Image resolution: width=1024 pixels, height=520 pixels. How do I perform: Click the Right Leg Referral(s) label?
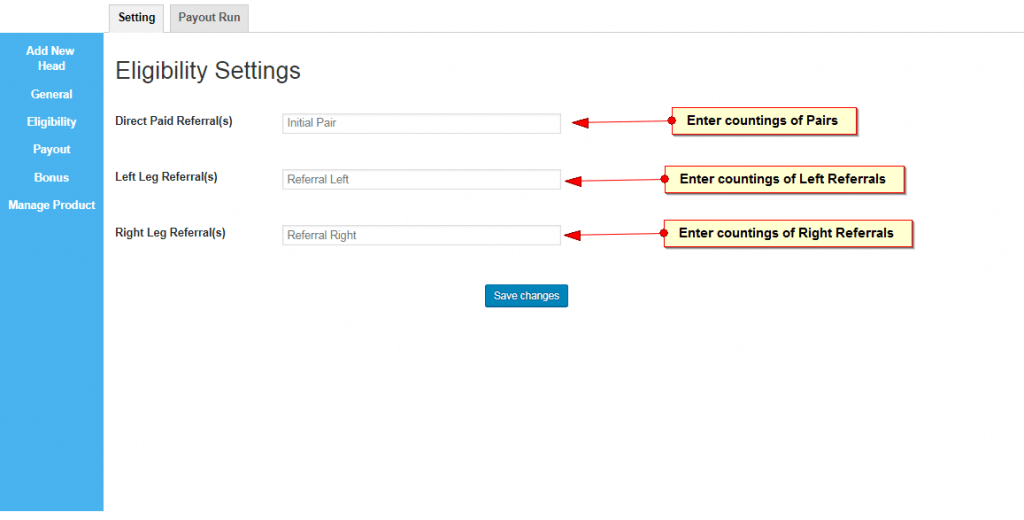170,233
